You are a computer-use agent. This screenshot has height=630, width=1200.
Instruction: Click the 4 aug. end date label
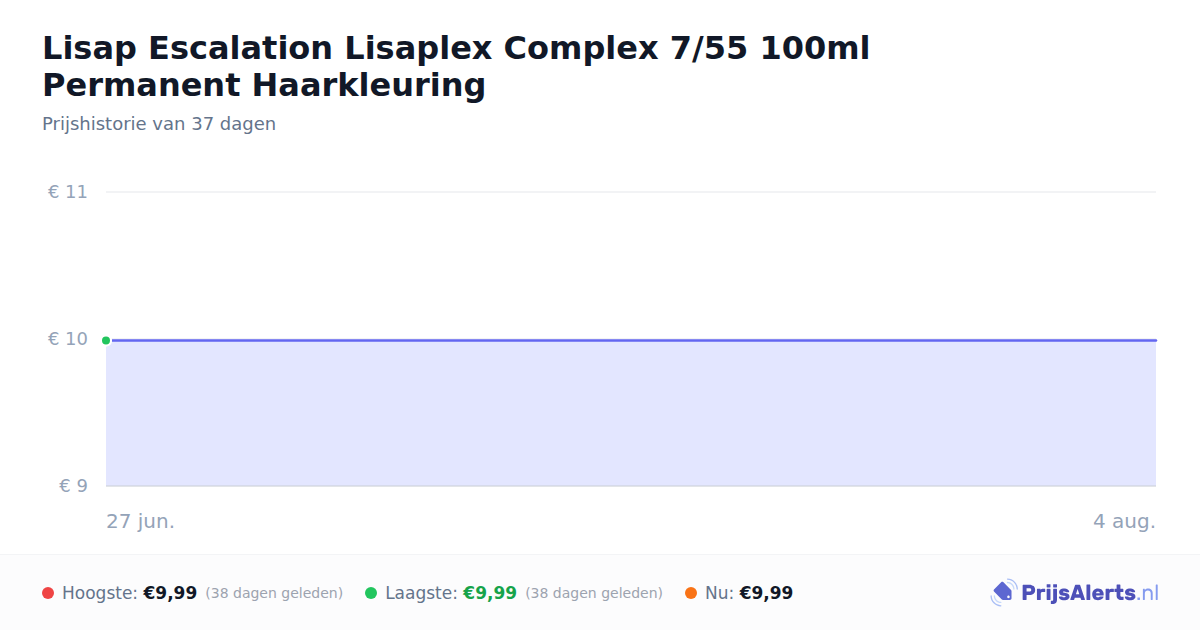tap(1124, 521)
